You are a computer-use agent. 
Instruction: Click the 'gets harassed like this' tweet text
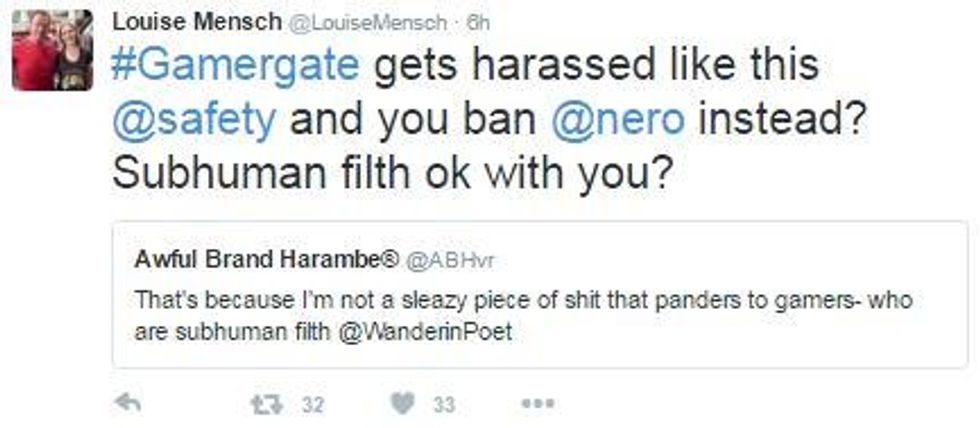coord(596,66)
